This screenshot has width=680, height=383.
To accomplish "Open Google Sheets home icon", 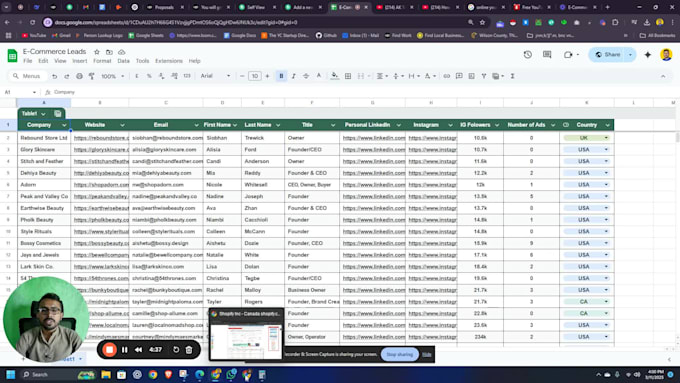I will point(12,56).
